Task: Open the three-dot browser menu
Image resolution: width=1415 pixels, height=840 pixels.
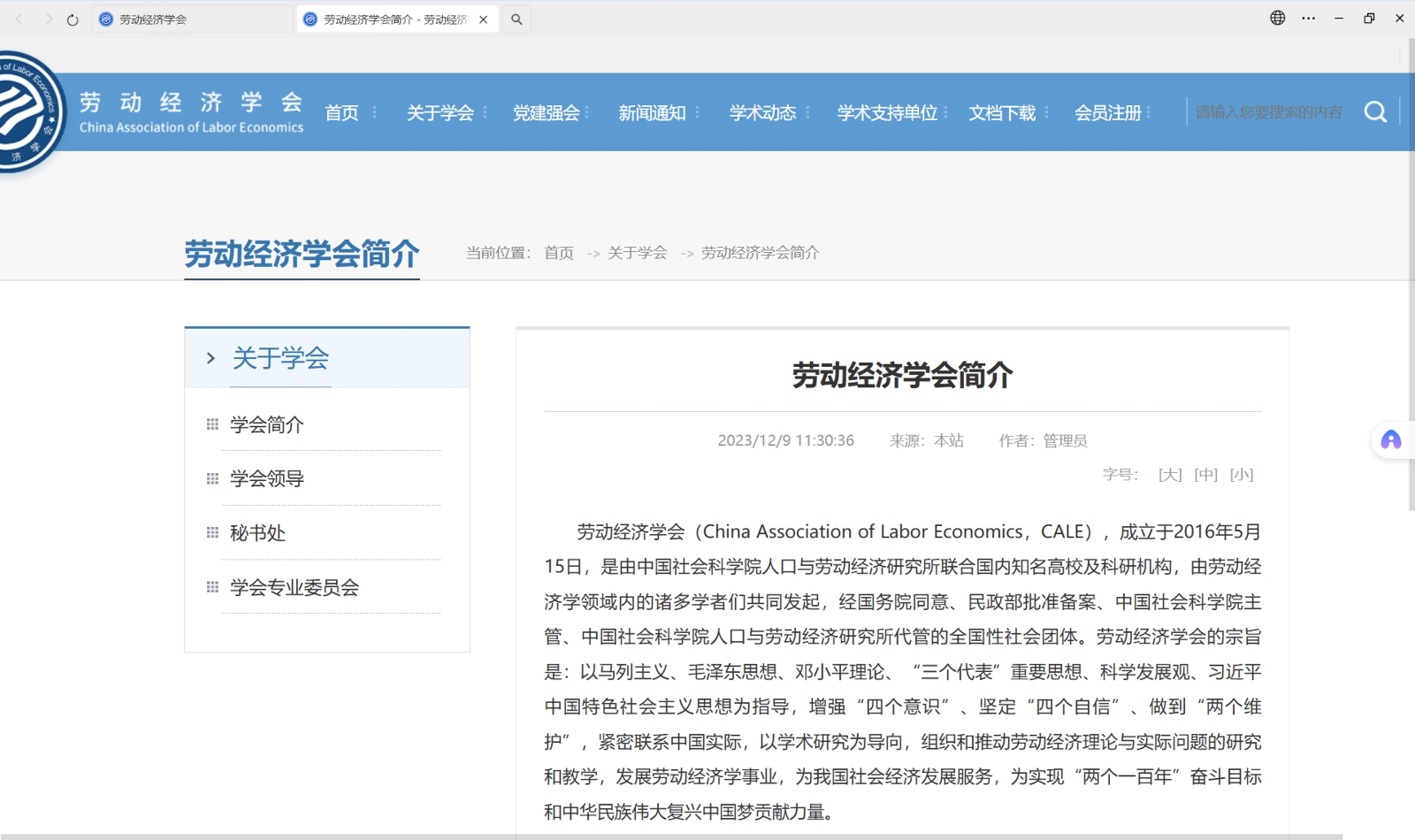Action: click(1308, 18)
